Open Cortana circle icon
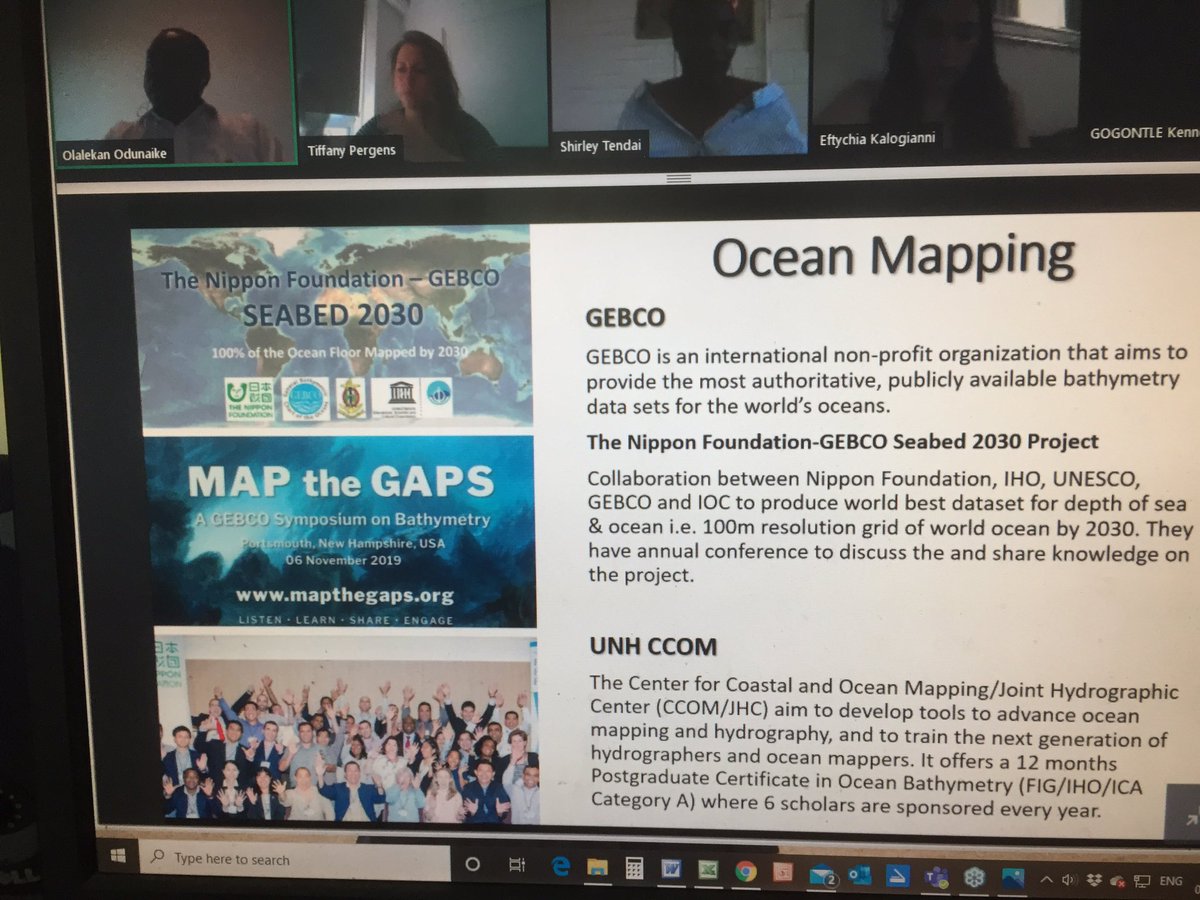The image size is (1200, 900). [473, 863]
